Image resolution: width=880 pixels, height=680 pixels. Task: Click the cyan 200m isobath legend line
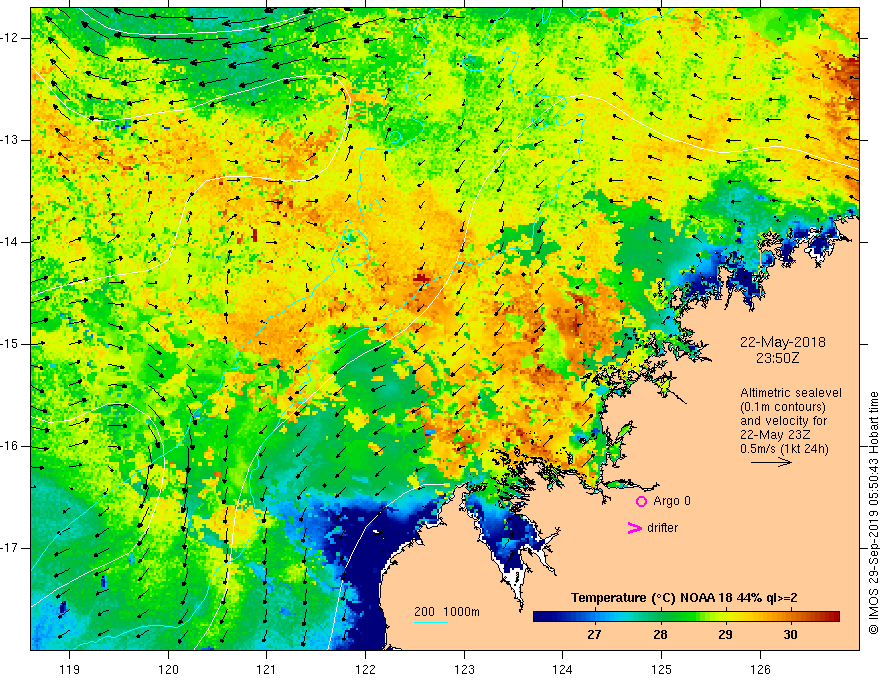tap(431, 622)
